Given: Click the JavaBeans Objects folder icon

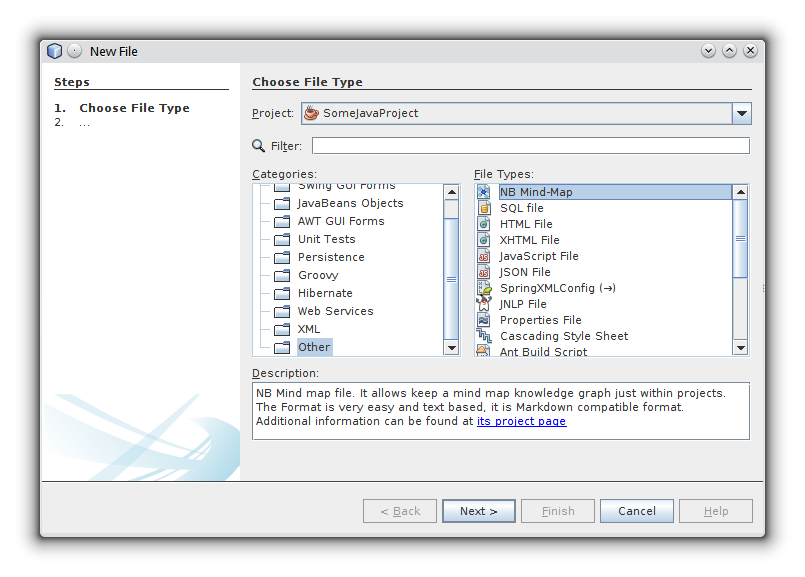Looking at the screenshot, I should tap(282, 204).
